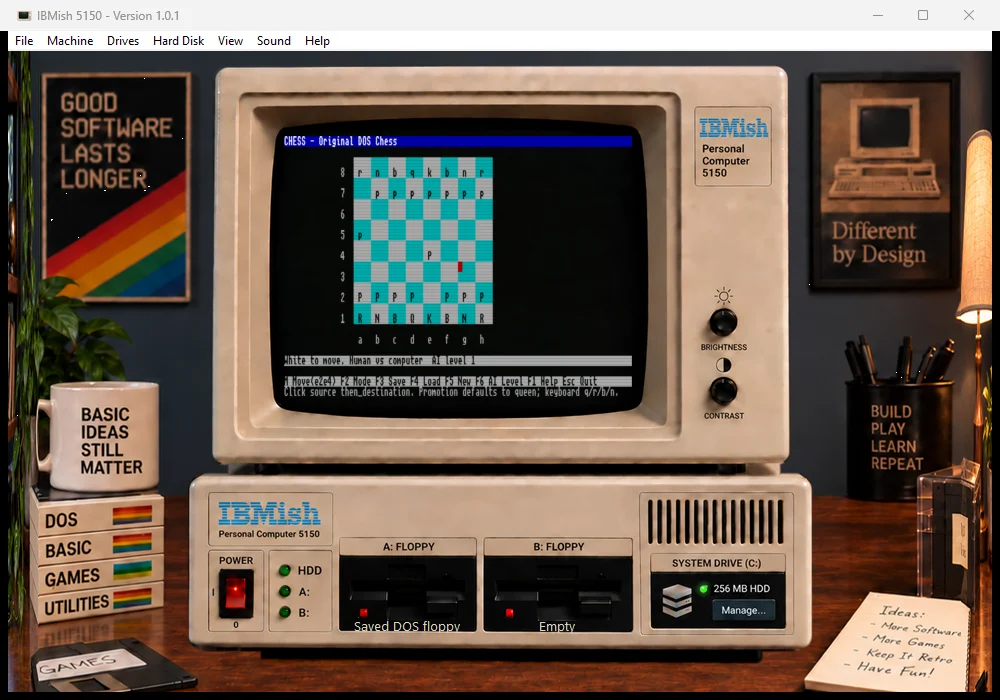Click the half-circle contrast icon

point(723,365)
